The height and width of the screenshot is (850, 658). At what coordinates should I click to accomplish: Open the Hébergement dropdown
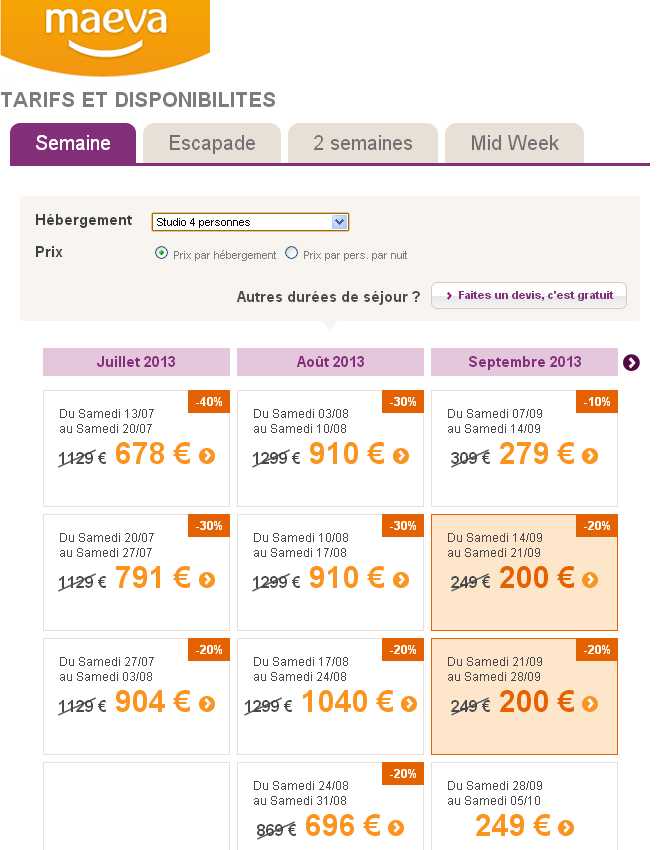click(x=250, y=222)
